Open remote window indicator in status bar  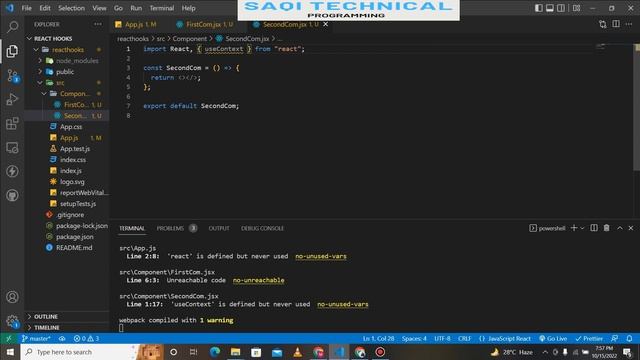(x=9, y=338)
